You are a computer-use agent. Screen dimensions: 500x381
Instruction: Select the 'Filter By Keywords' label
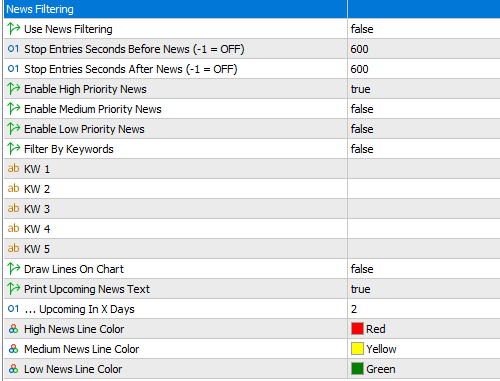coord(69,149)
